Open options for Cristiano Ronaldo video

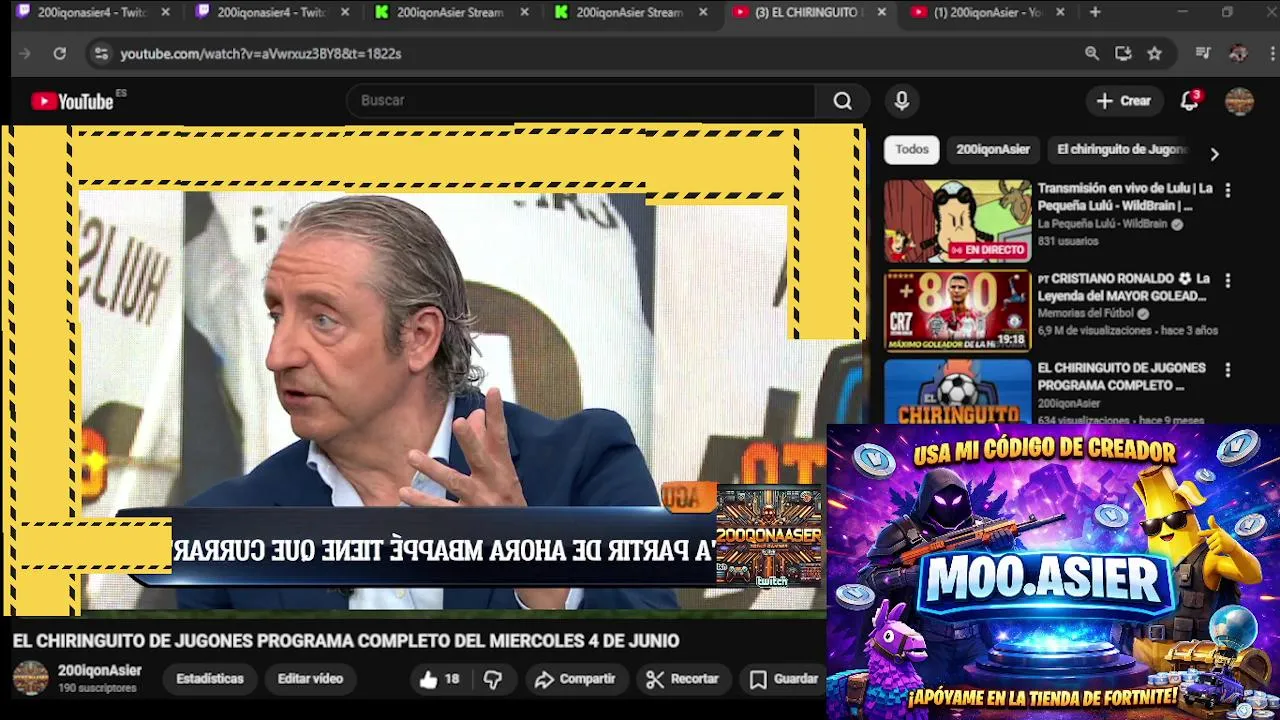pos(1228,281)
